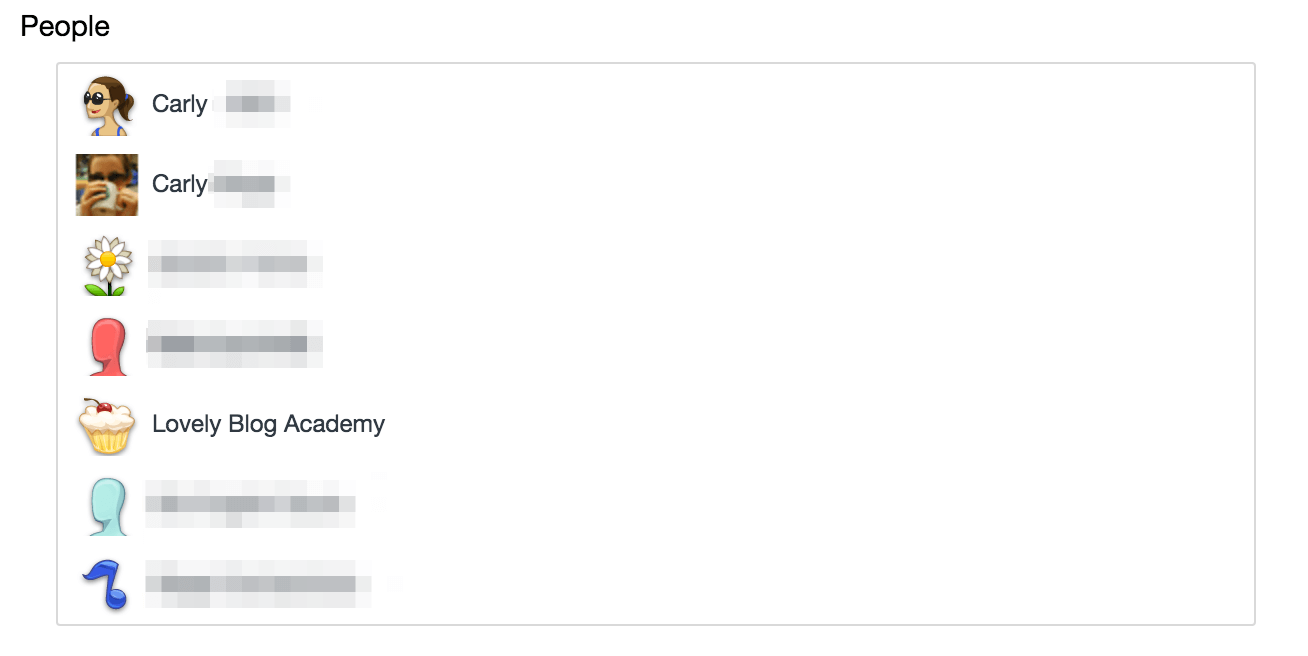
Task: Select the photo avatar of person holding cup
Action: (107, 185)
